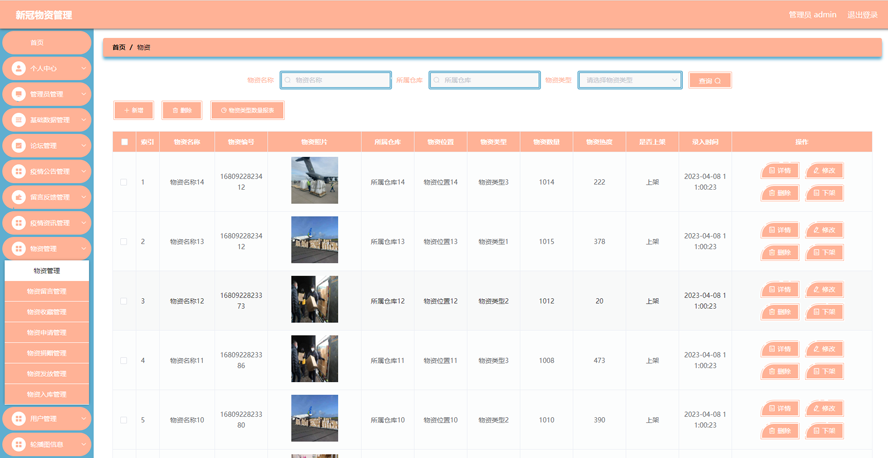Screen dimensions: 888x458
Task: Open 详情 for 物资名称11 row
Action: point(780,349)
